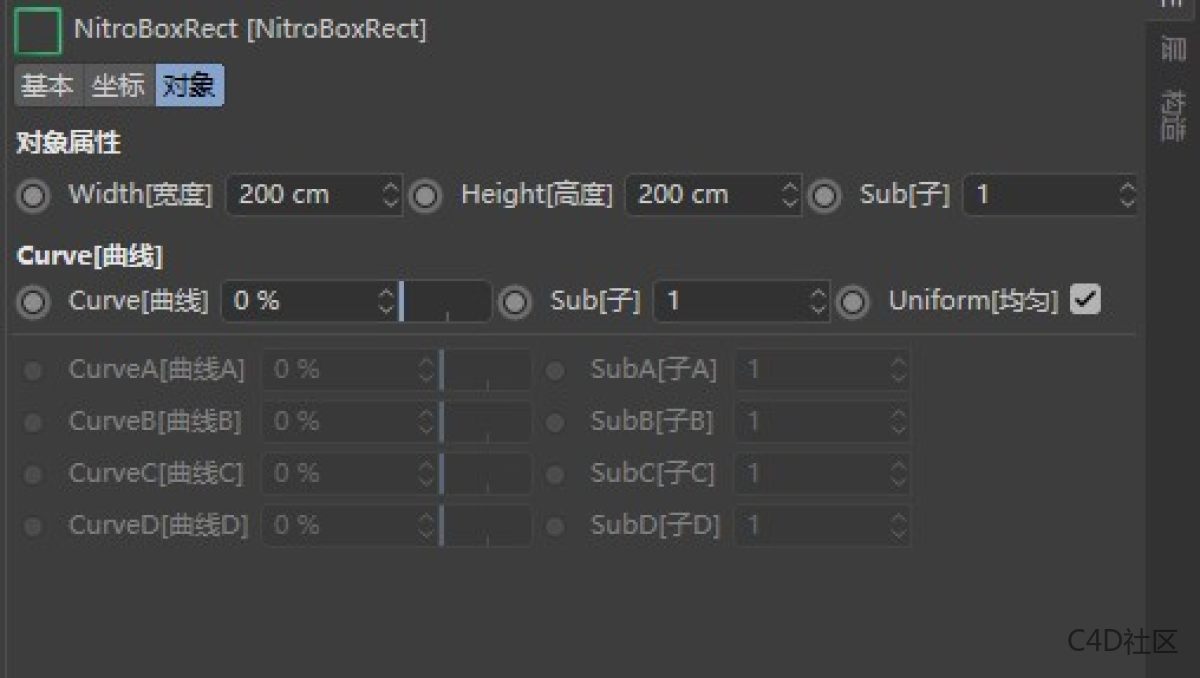Switch to the 基本 tab

click(47, 85)
